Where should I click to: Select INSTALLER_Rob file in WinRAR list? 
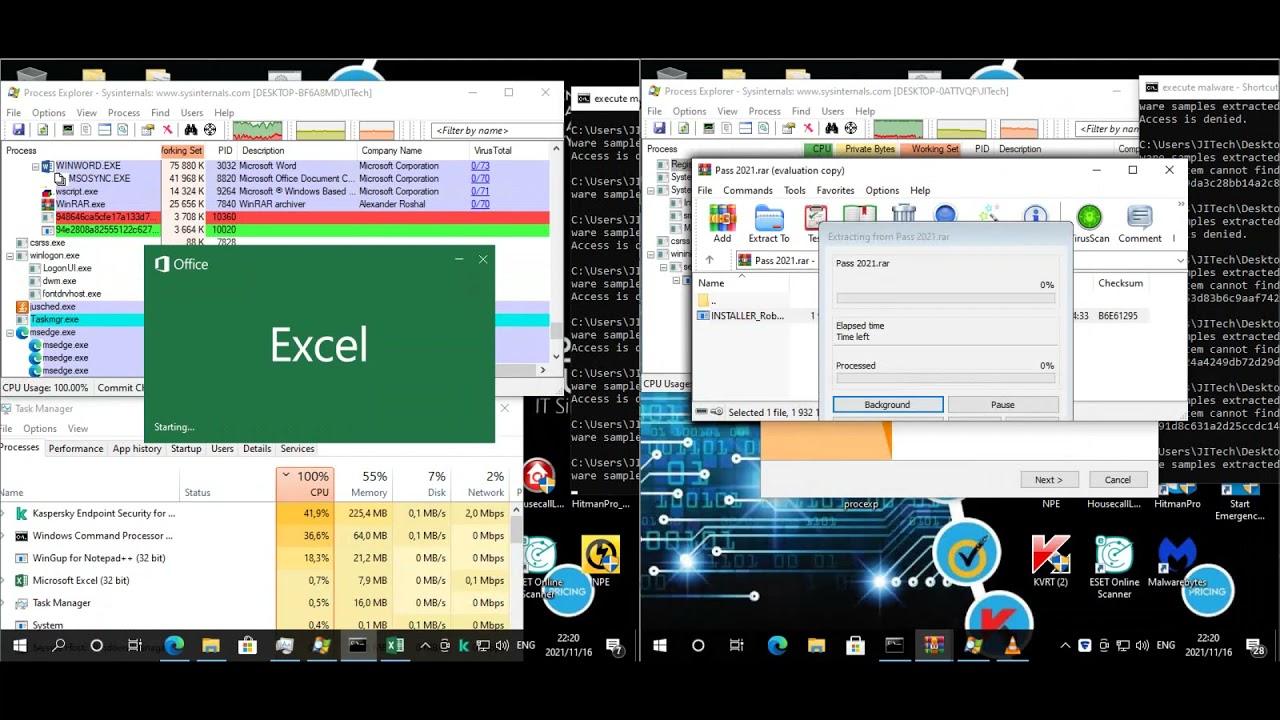pyautogui.click(x=747, y=316)
